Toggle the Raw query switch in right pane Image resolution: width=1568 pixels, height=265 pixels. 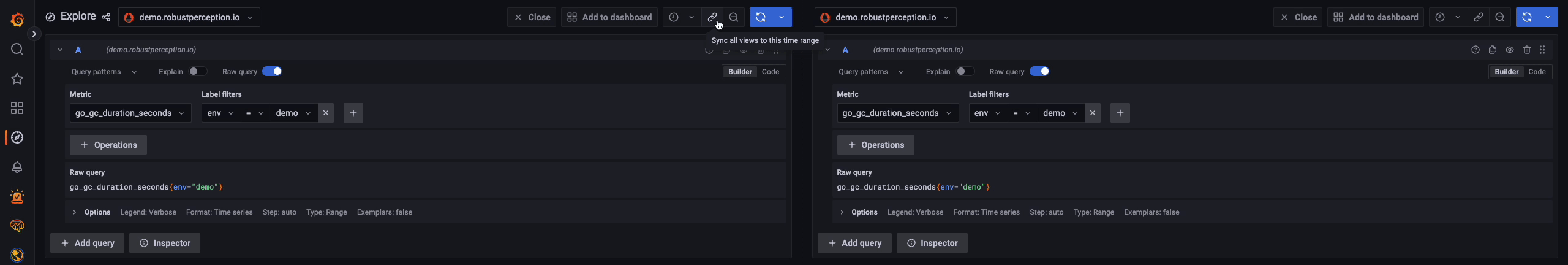[1039, 71]
